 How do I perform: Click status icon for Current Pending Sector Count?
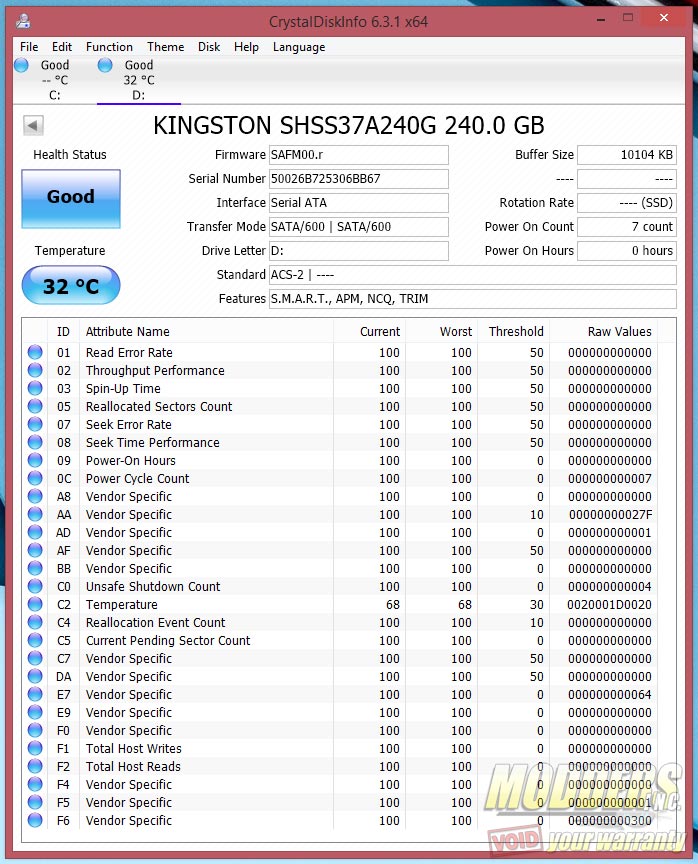pyautogui.click(x=35, y=640)
